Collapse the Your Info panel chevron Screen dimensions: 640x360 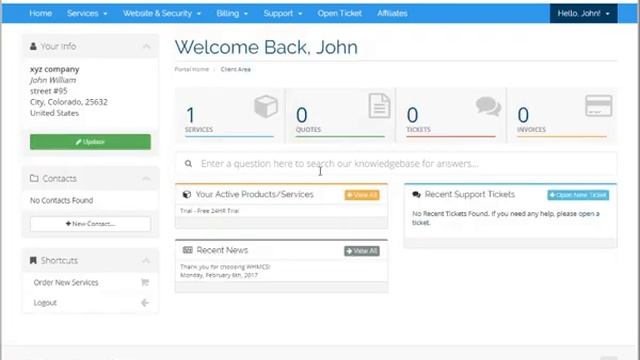146,47
